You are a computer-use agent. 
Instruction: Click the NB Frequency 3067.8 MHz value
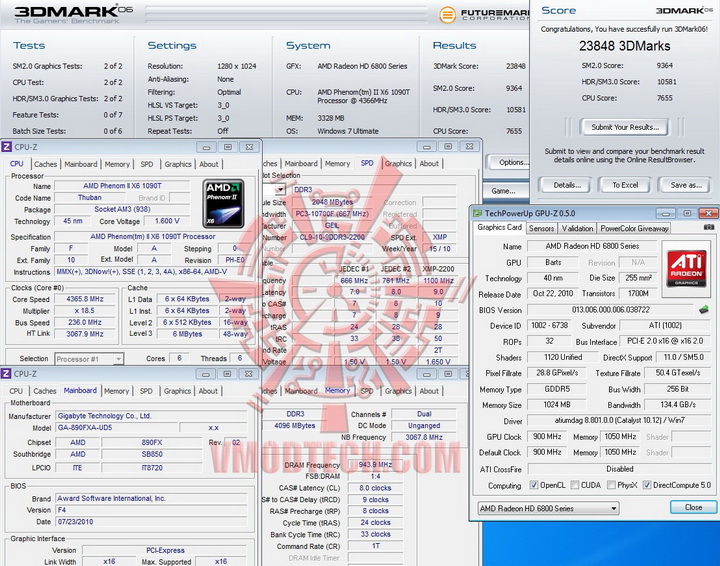(x=424, y=437)
